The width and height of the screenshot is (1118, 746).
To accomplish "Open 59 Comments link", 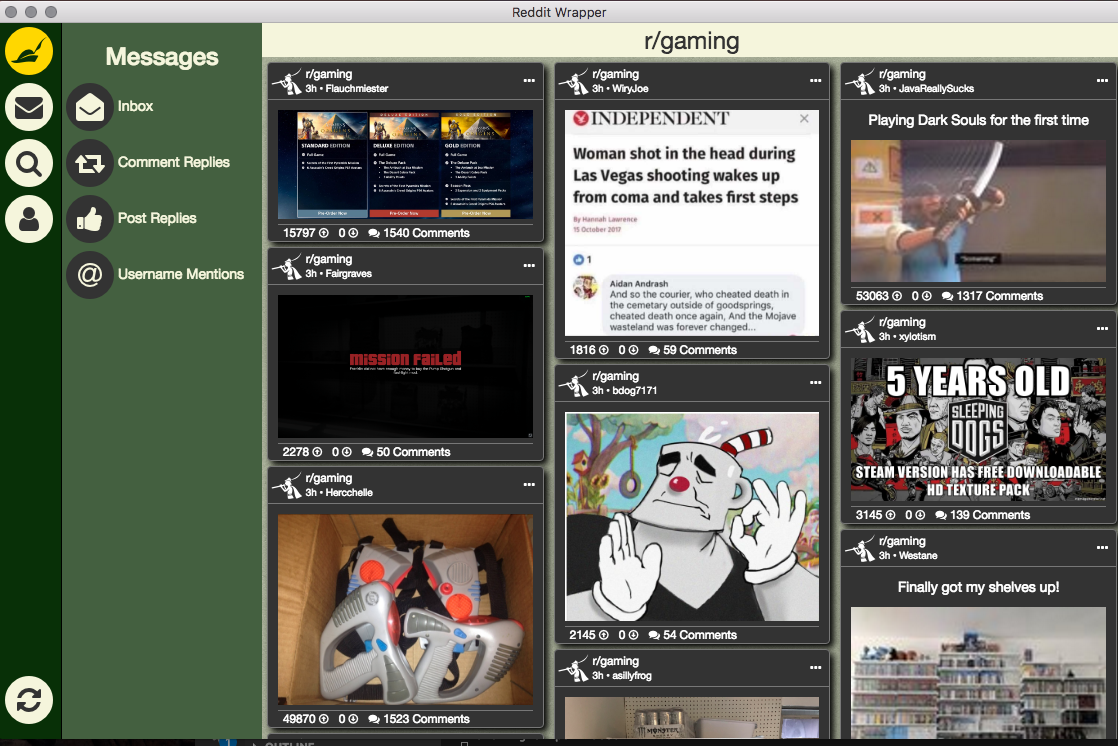I will (692, 350).
